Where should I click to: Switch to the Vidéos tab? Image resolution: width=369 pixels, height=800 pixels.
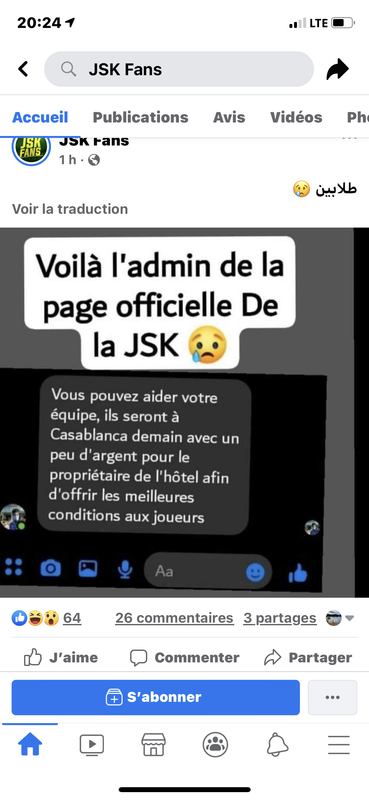coord(296,117)
